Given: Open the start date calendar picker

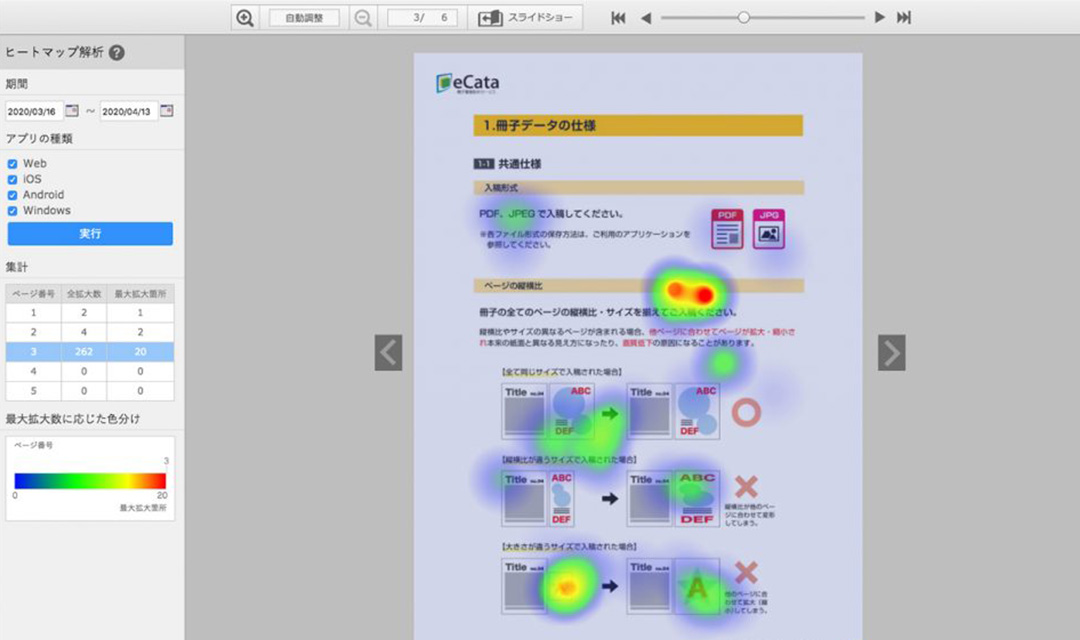Looking at the screenshot, I should (72, 110).
